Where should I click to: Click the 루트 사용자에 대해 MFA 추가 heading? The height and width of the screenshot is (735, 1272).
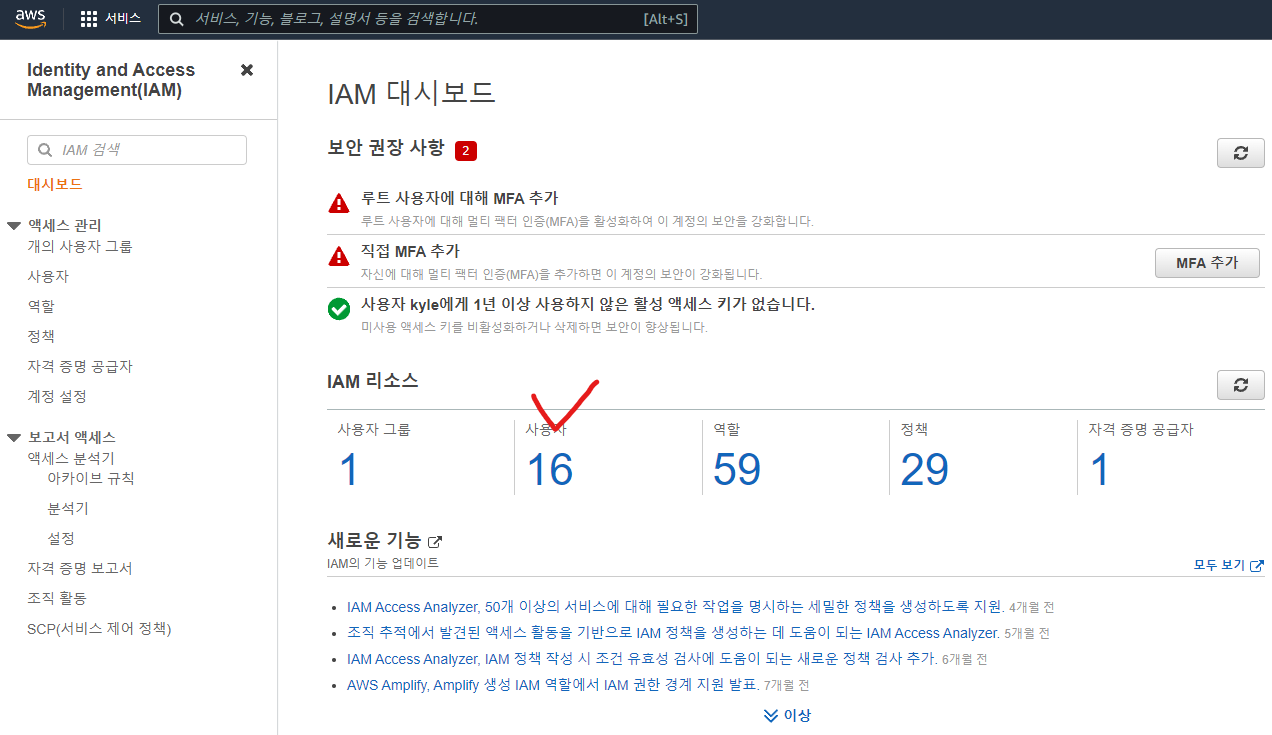(459, 199)
